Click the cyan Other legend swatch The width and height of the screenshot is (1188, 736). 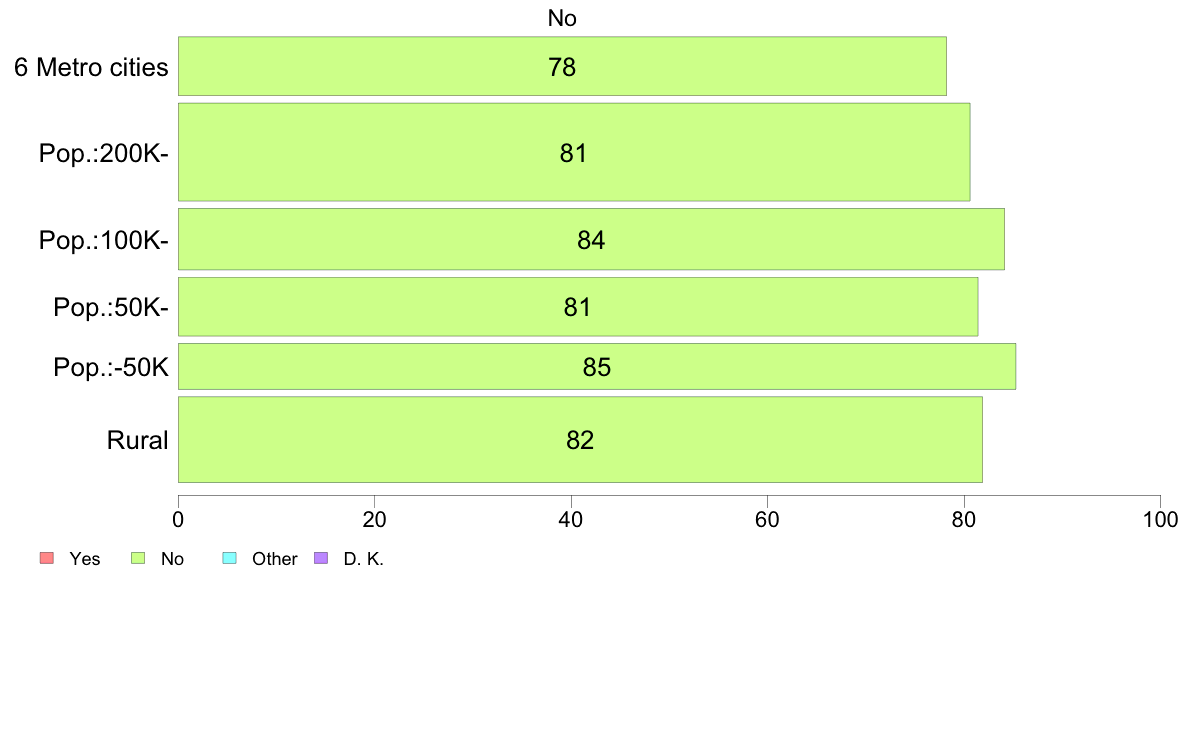230,559
